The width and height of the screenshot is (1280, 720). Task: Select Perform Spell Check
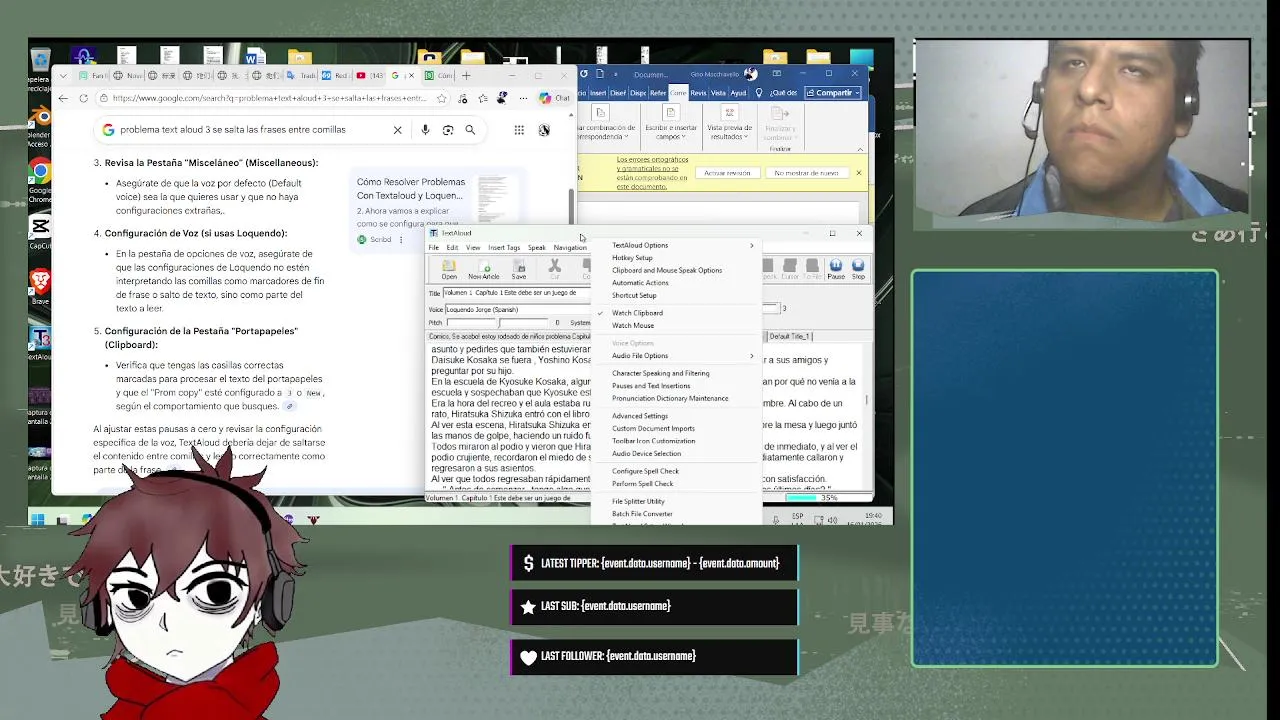pyautogui.click(x=642, y=484)
